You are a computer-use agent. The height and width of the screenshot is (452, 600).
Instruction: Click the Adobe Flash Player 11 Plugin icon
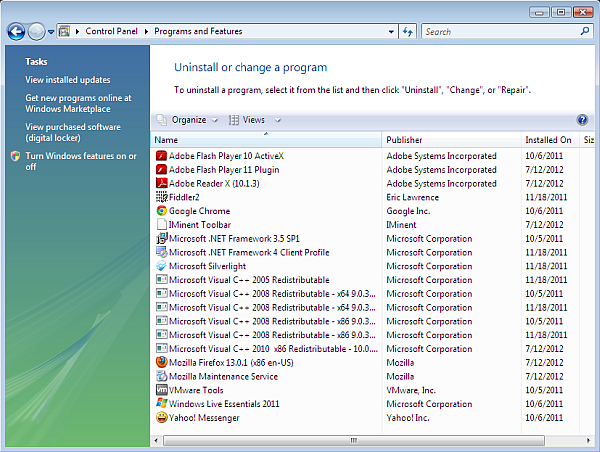161,170
